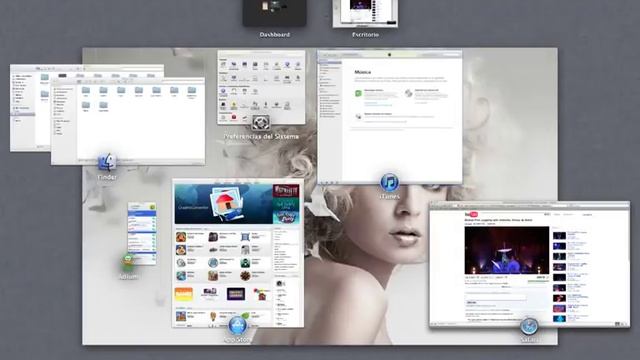Select the iTunes music note icon
Screen dimensions: 640x360
pos(389,182)
